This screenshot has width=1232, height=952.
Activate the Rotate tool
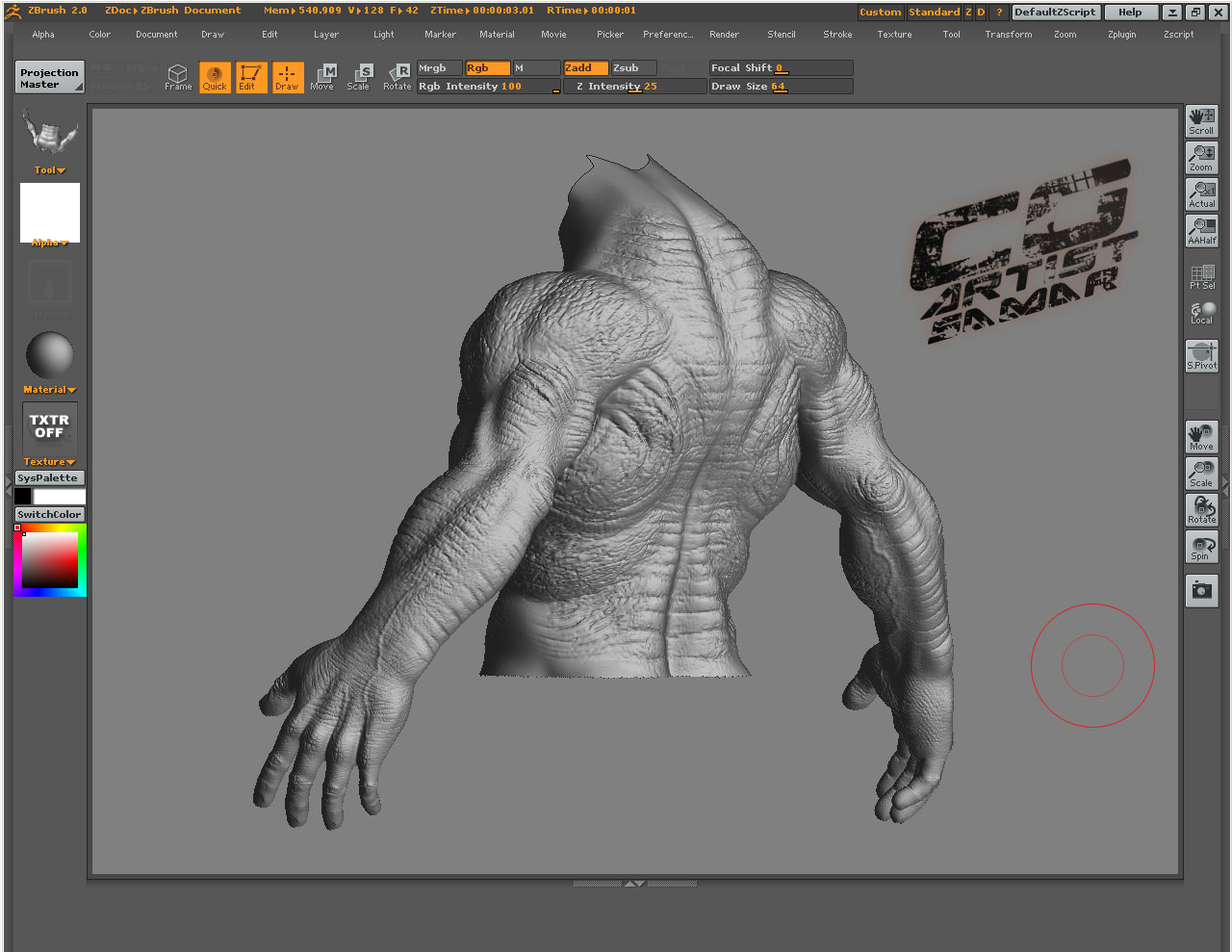(x=397, y=77)
